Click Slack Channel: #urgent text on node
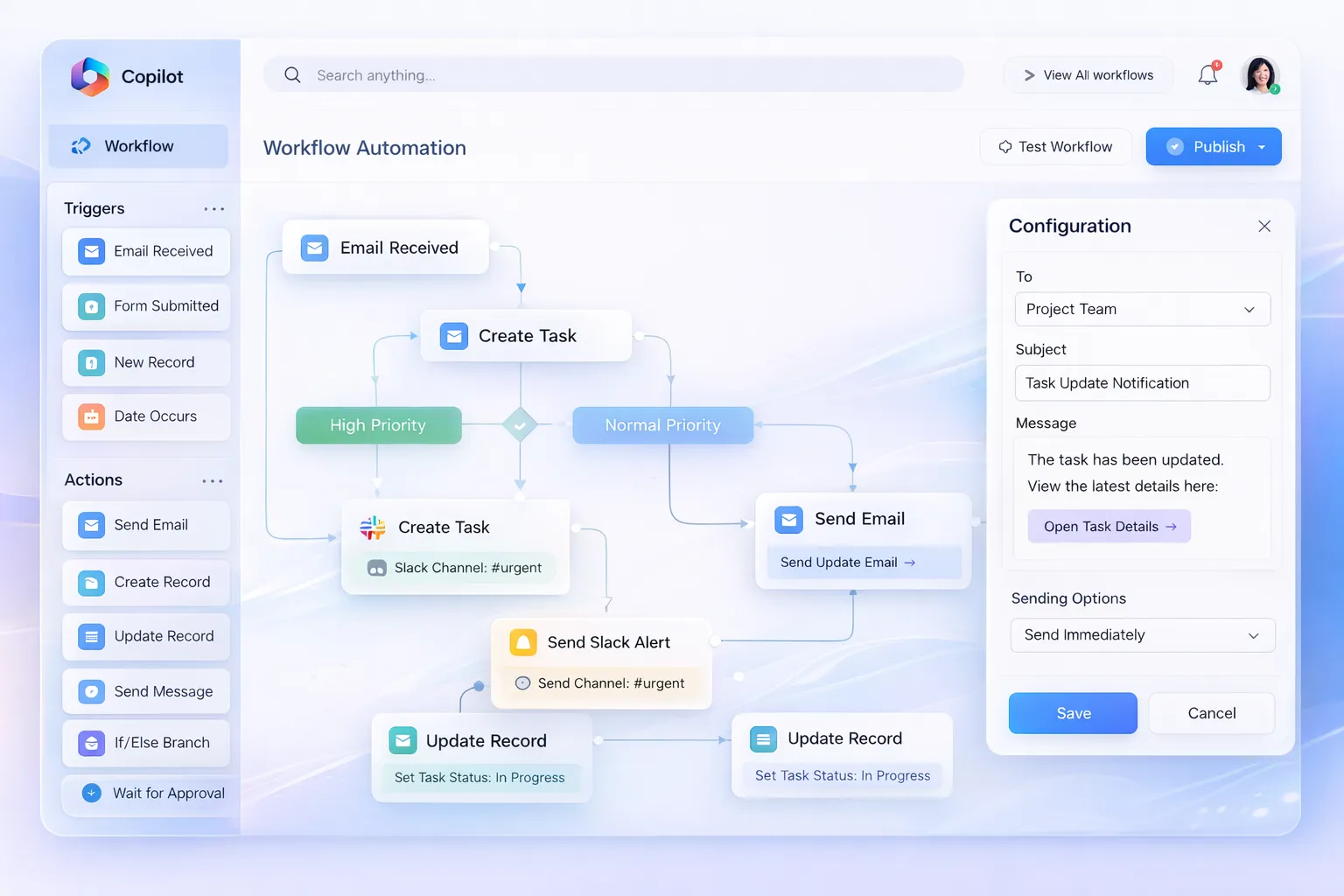The height and width of the screenshot is (896, 1344). 468,568
